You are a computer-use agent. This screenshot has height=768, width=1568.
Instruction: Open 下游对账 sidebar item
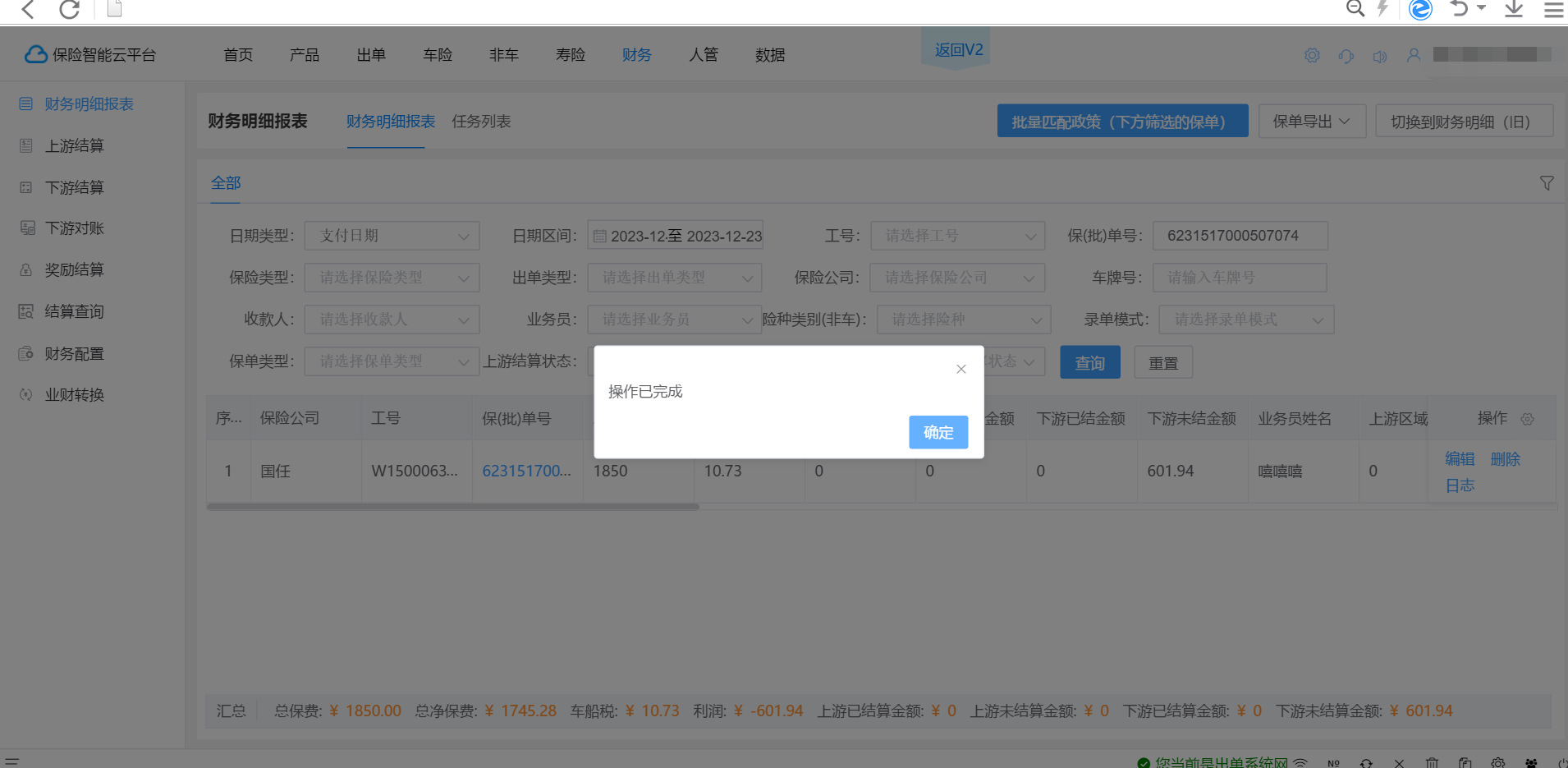(x=75, y=228)
